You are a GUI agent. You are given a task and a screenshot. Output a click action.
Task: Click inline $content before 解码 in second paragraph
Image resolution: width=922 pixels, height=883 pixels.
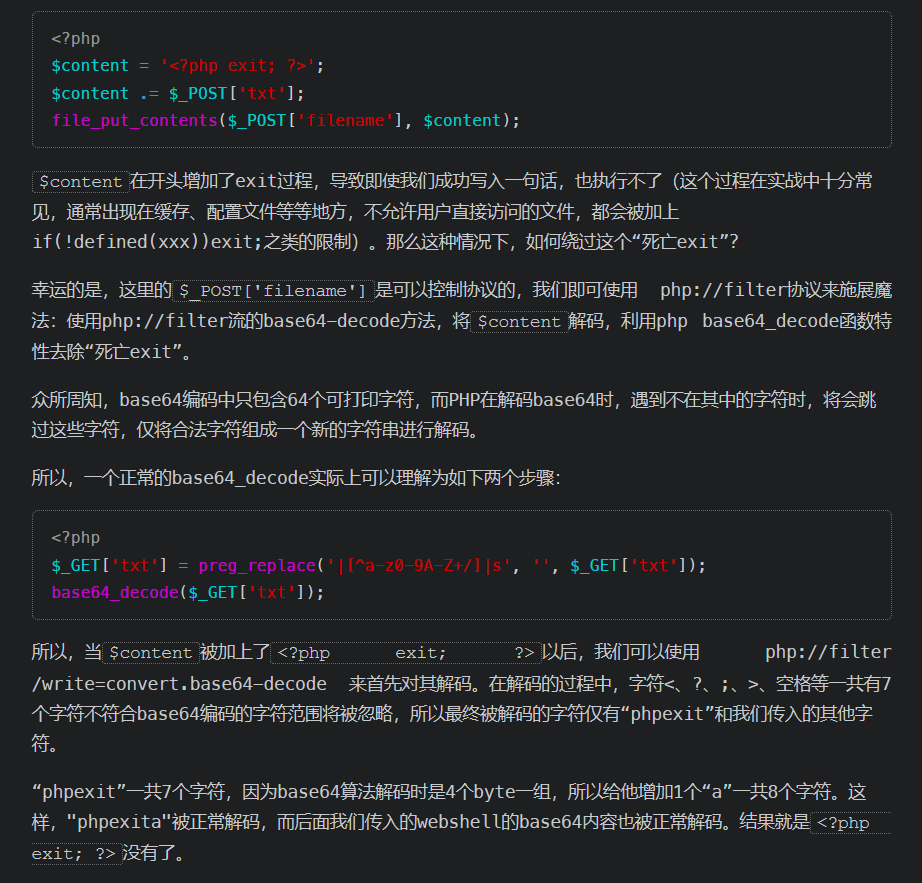click(x=519, y=322)
